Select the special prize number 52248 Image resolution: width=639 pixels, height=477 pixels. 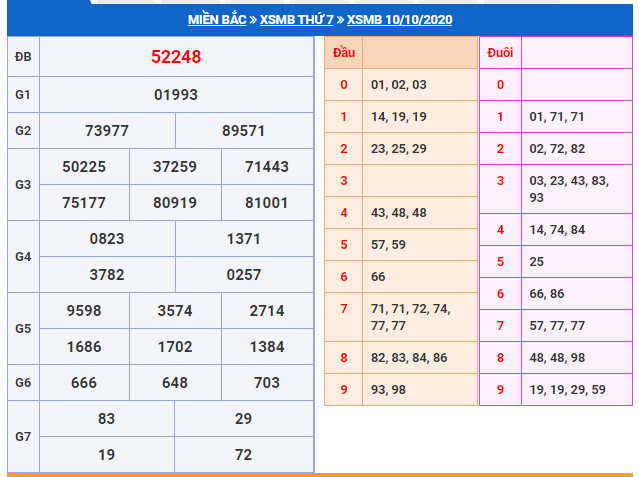click(176, 57)
